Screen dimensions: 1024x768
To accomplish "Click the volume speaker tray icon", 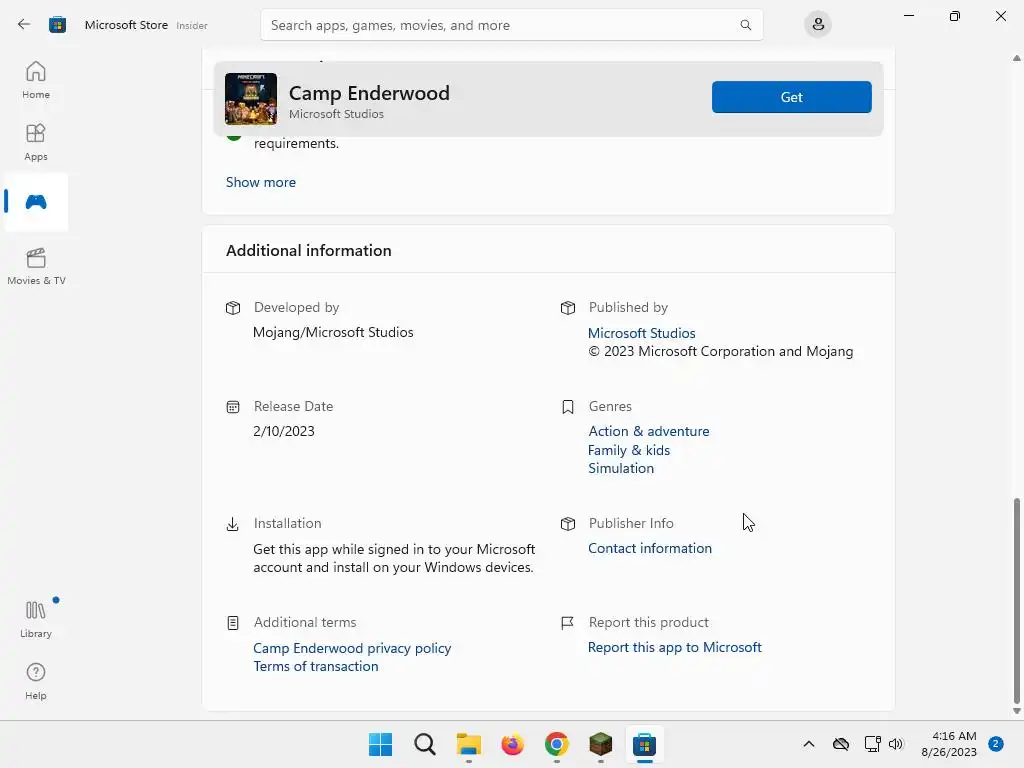I will (x=896, y=744).
